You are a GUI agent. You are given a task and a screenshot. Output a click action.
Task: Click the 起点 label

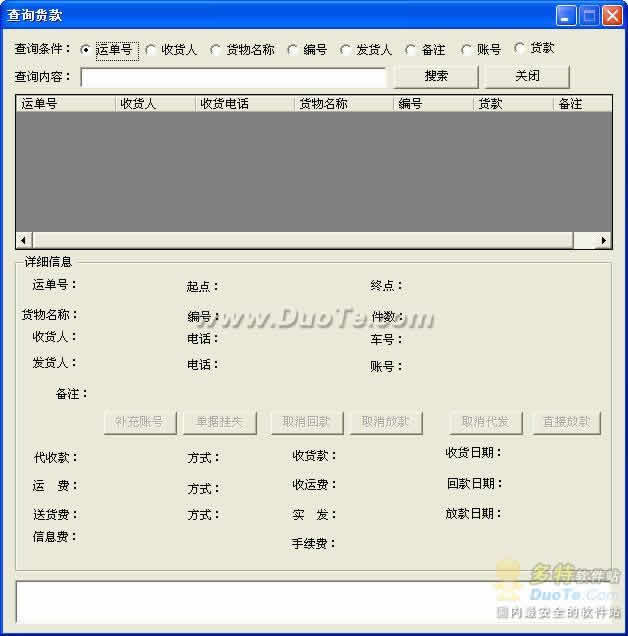[x=202, y=286]
